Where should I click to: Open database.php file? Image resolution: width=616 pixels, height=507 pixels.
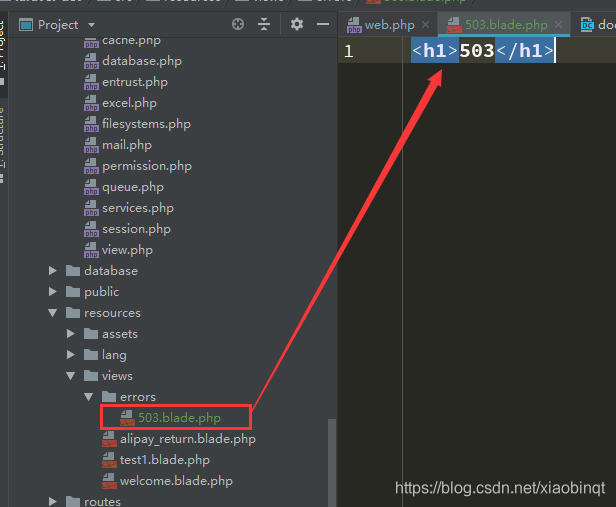pyautogui.click(x=141, y=61)
